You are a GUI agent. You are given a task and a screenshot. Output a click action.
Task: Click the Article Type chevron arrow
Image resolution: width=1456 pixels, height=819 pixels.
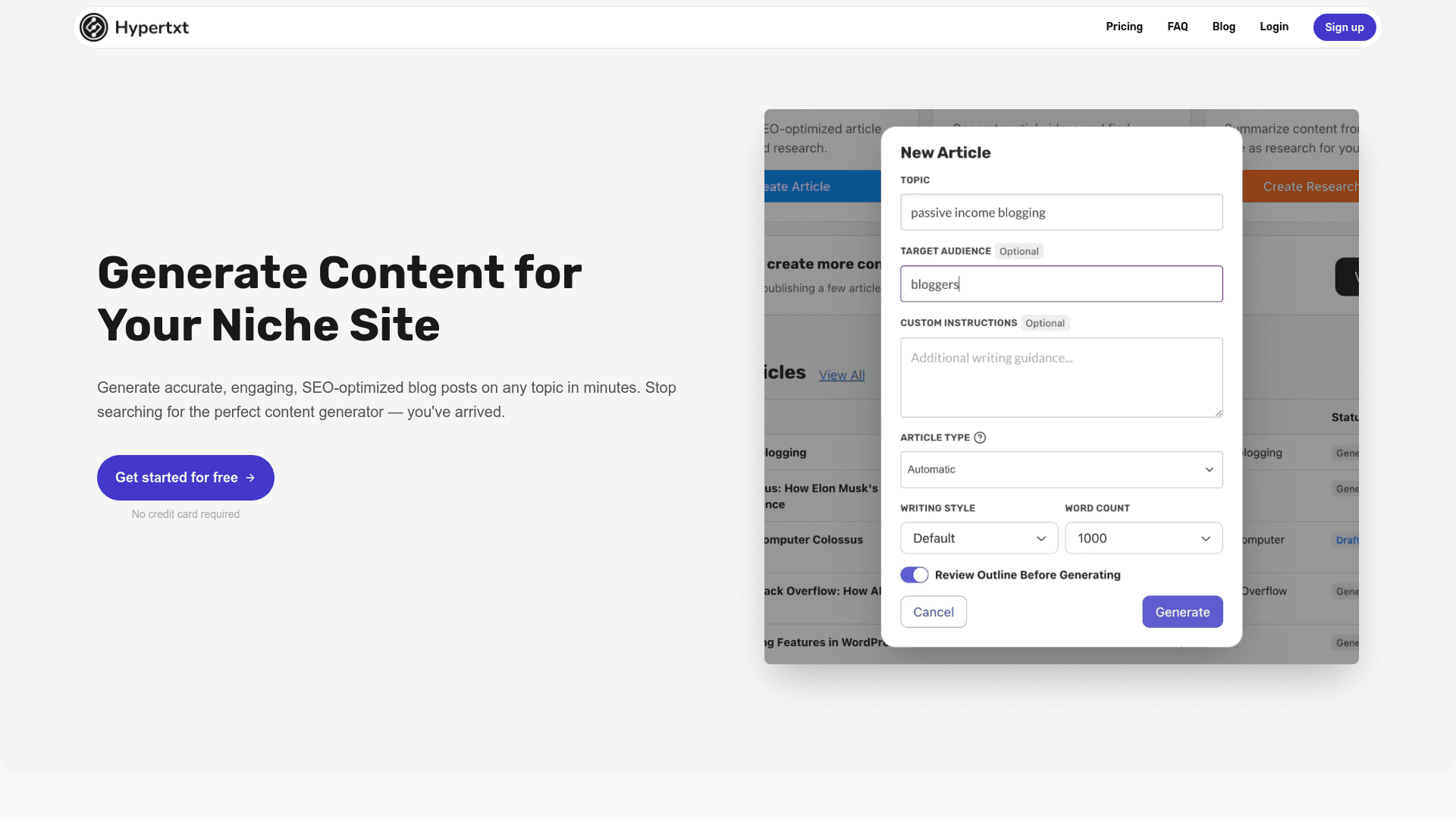click(x=1209, y=469)
